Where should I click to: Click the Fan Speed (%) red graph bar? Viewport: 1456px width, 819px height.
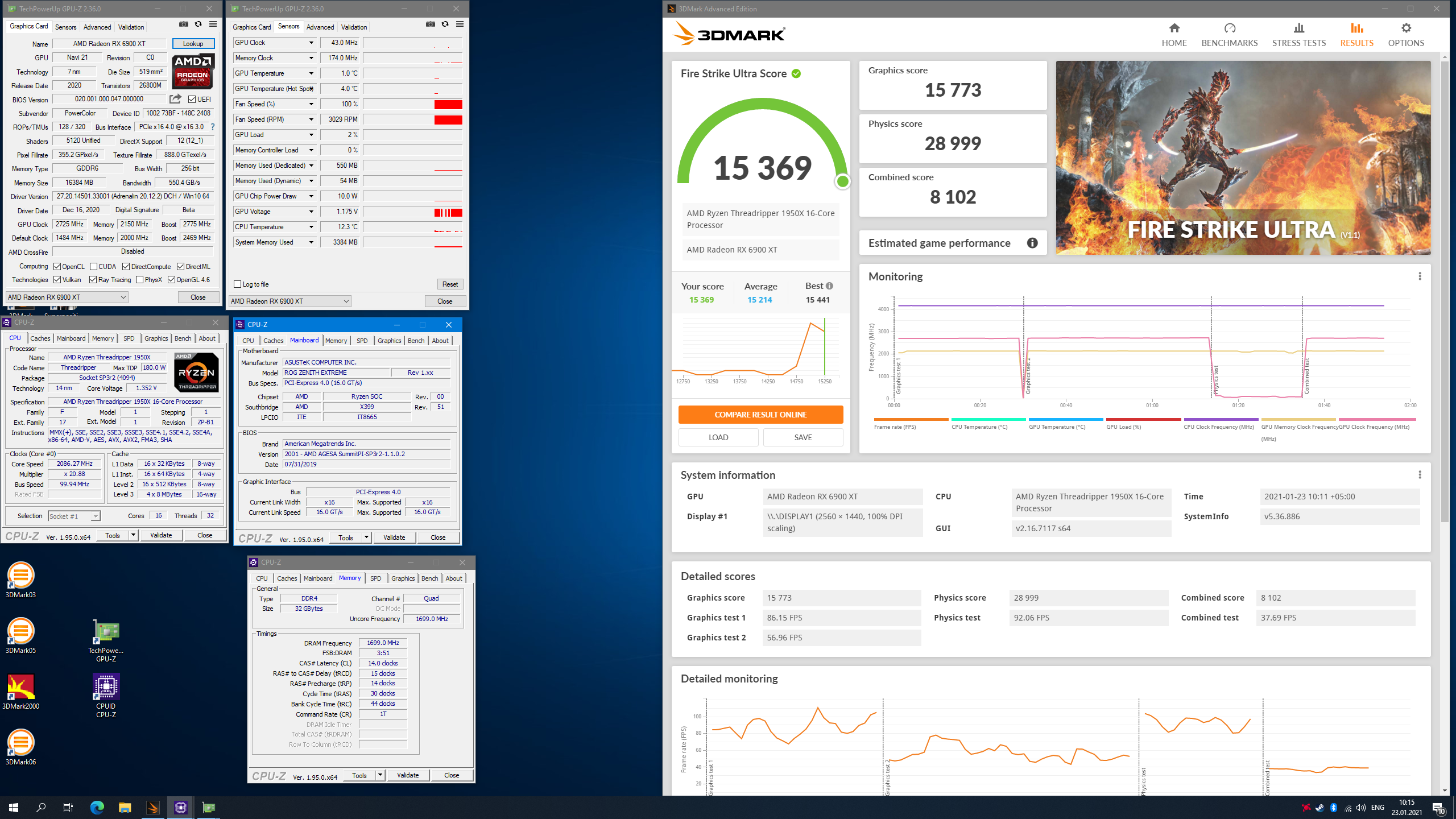[x=448, y=104]
